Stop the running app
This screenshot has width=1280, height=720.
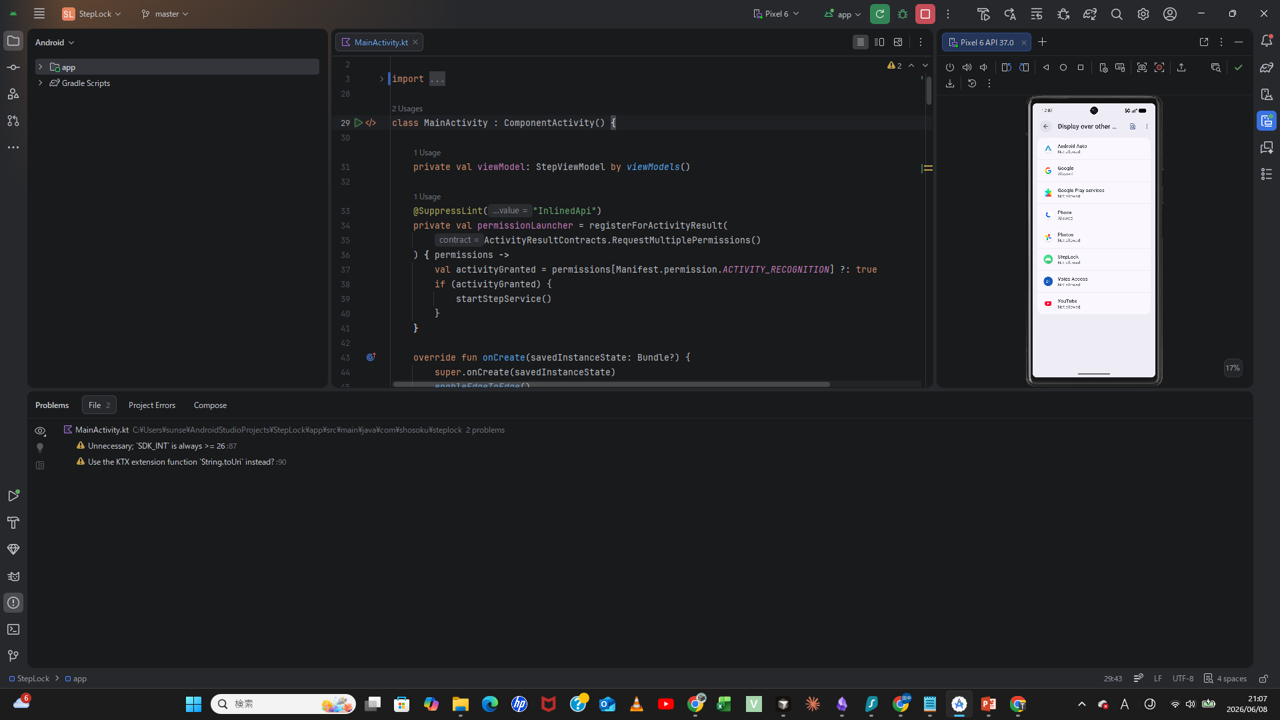(926, 14)
